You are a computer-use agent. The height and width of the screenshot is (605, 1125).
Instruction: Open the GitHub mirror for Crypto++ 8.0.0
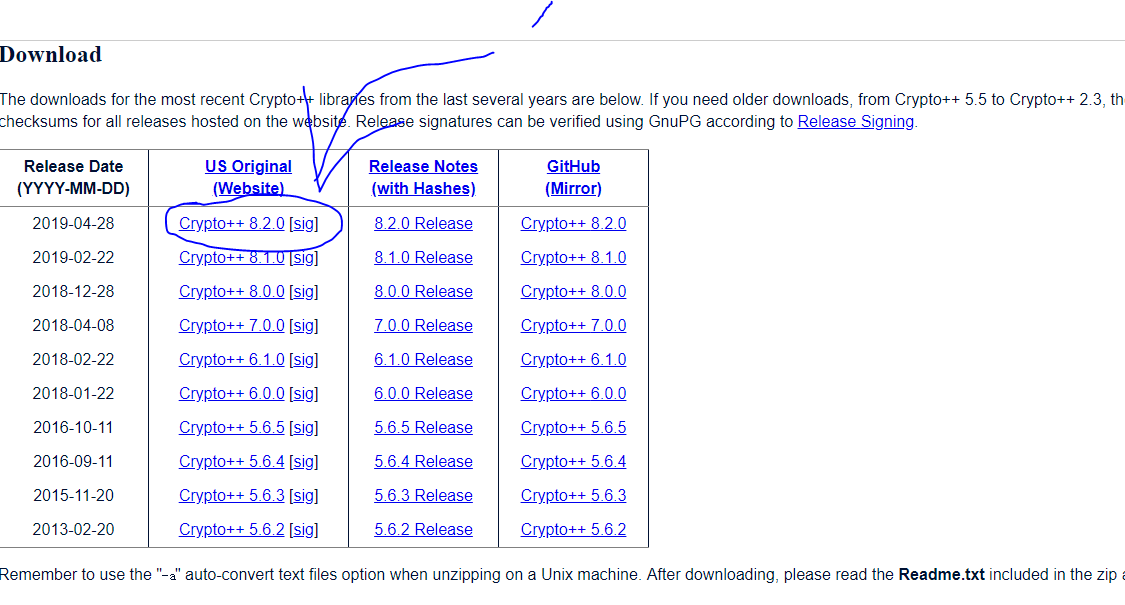[x=573, y=291]
